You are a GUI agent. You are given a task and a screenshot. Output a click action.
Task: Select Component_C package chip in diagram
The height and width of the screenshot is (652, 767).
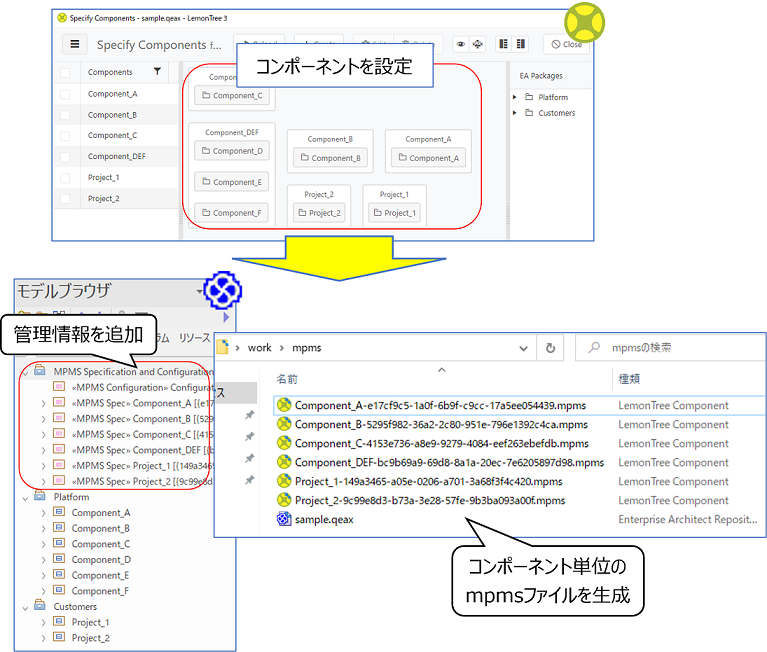232,95
